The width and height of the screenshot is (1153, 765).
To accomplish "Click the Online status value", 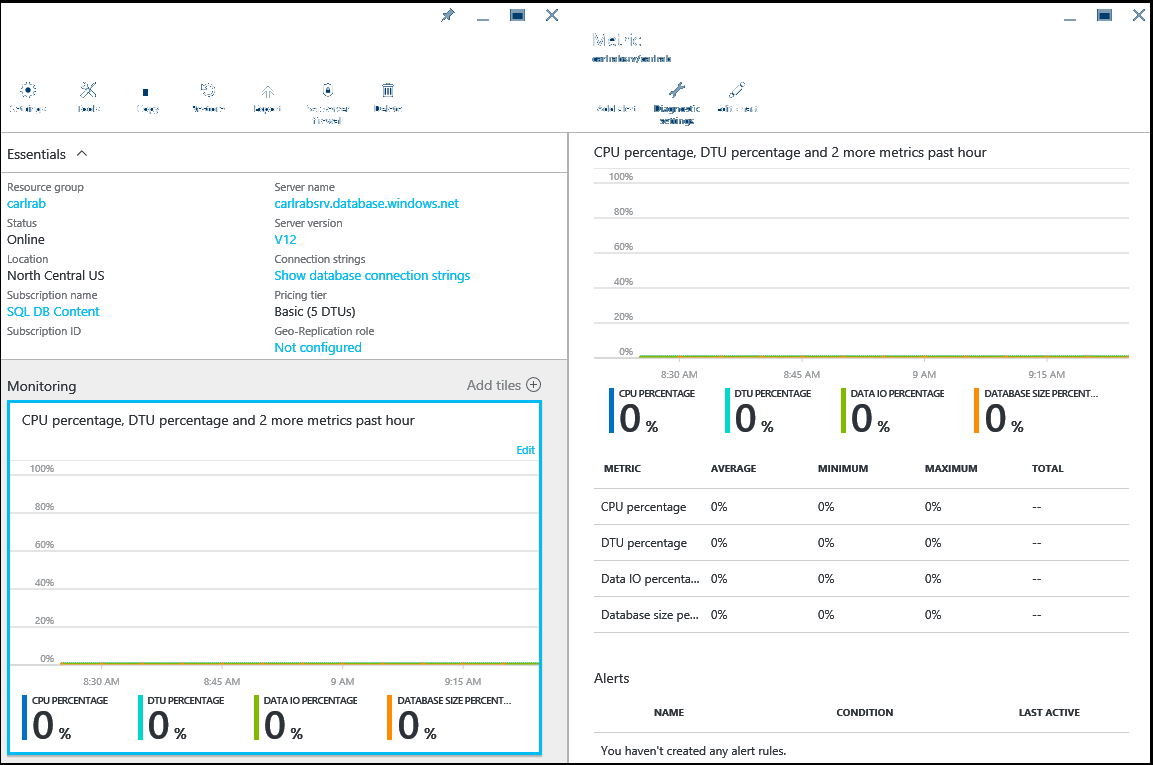I will tap(26, 240).
